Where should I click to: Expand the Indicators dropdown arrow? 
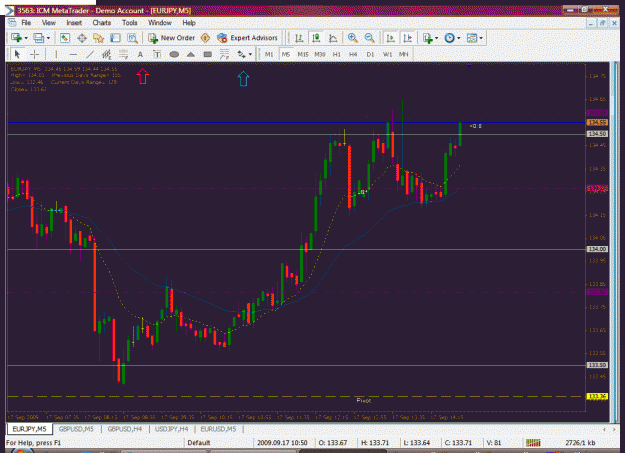(x=436, y=38)
